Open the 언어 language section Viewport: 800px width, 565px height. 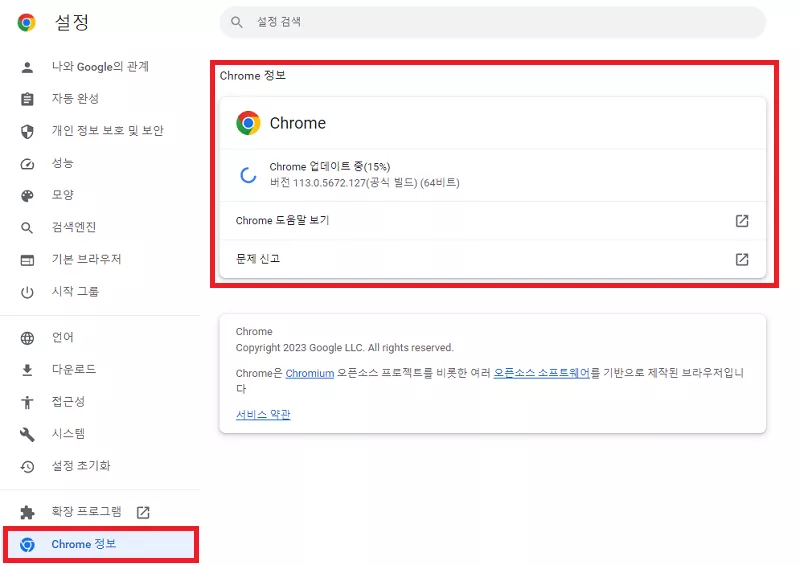pos(63,337)
